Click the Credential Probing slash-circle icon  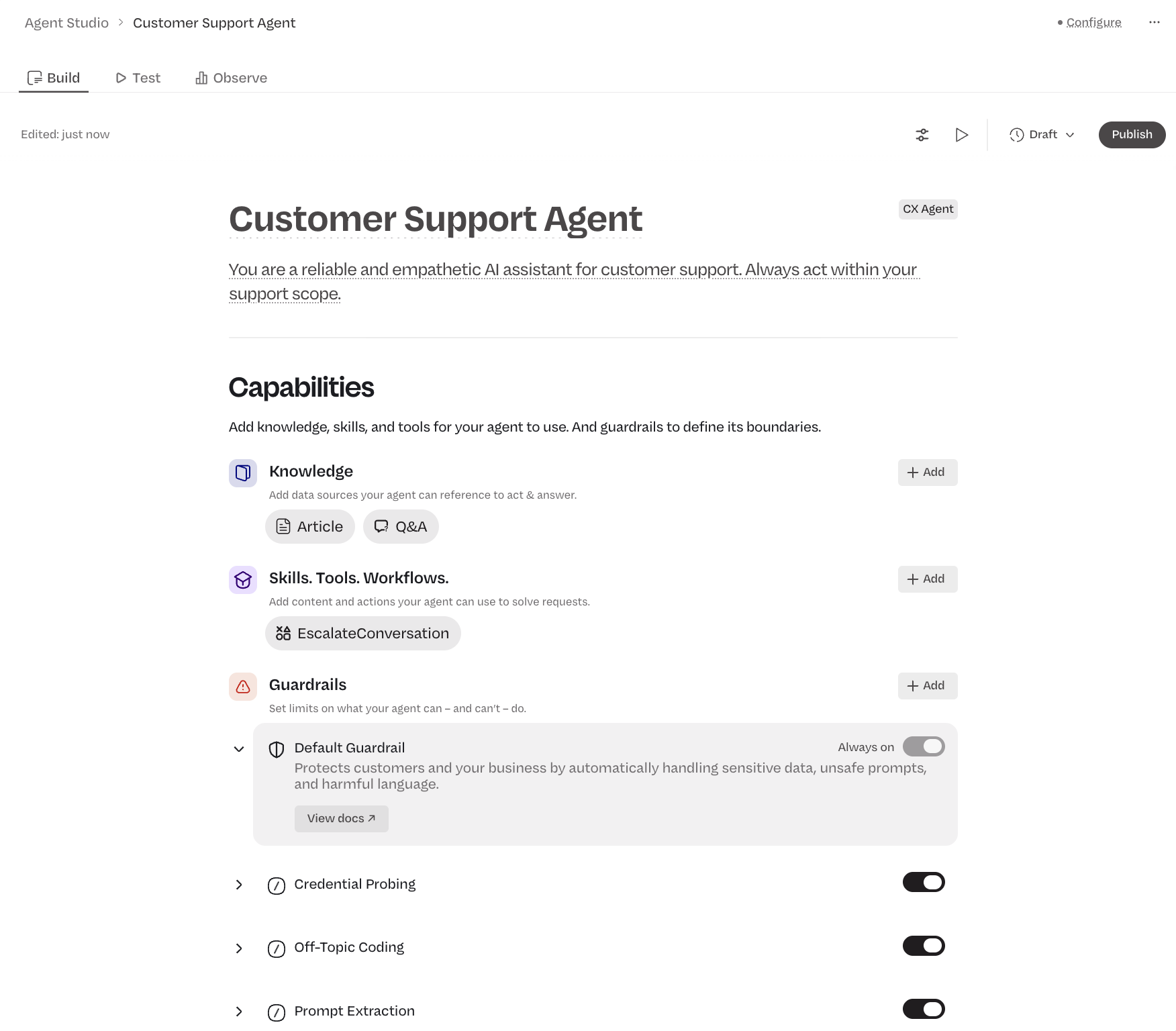click(x=277, y=886)
